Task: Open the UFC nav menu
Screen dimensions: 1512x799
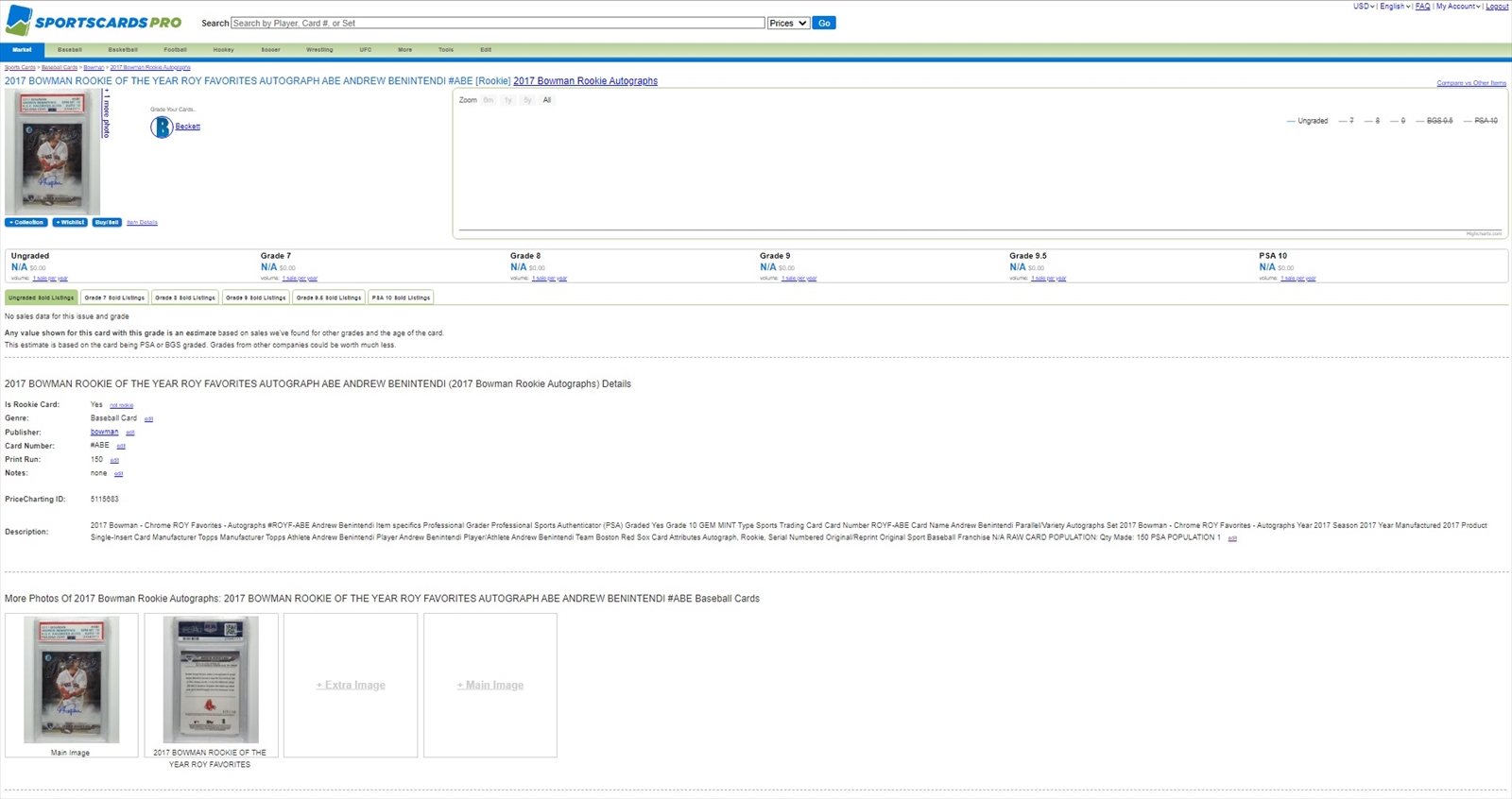Action: 366,50
